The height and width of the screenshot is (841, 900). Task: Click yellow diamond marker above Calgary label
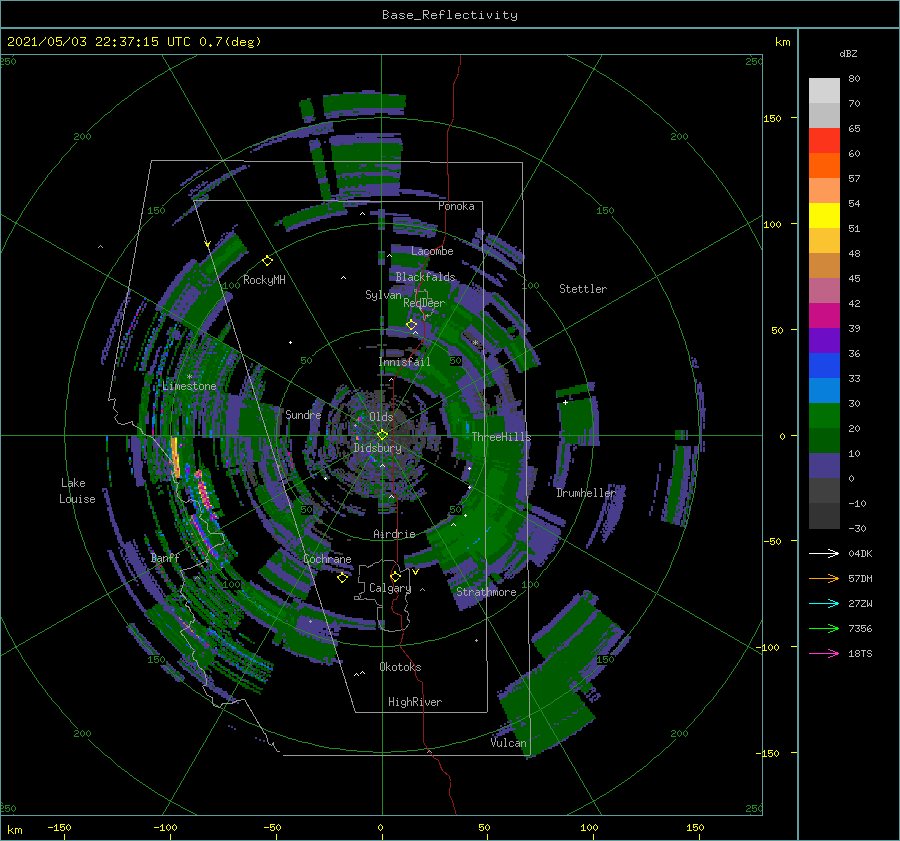[395, 576]
